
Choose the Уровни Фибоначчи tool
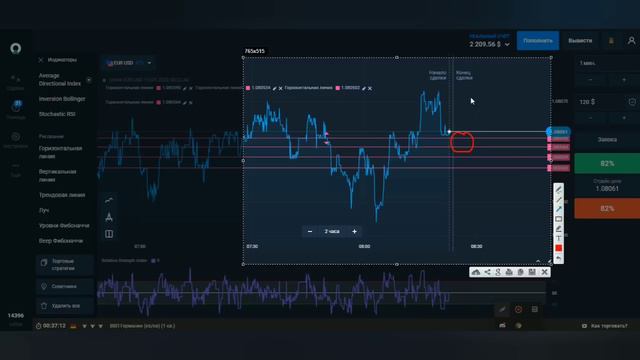(64, 226)
